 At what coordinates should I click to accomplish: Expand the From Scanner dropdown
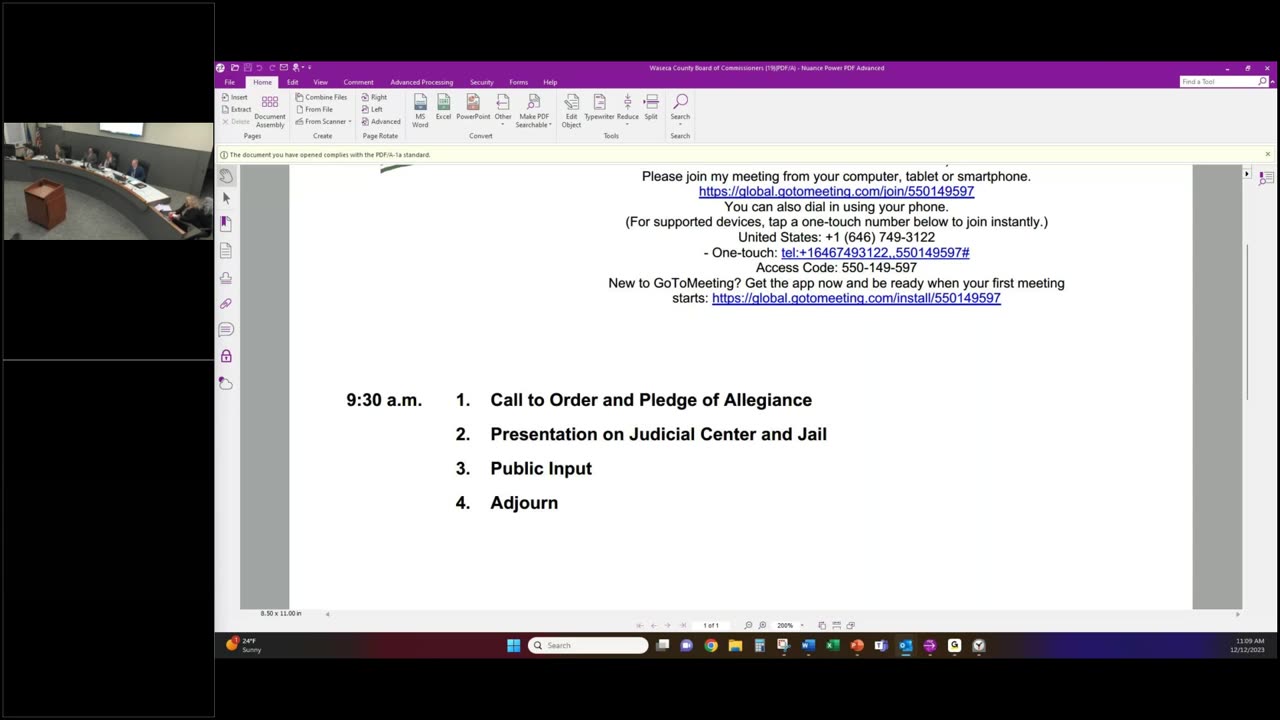(x=324, y=121)
